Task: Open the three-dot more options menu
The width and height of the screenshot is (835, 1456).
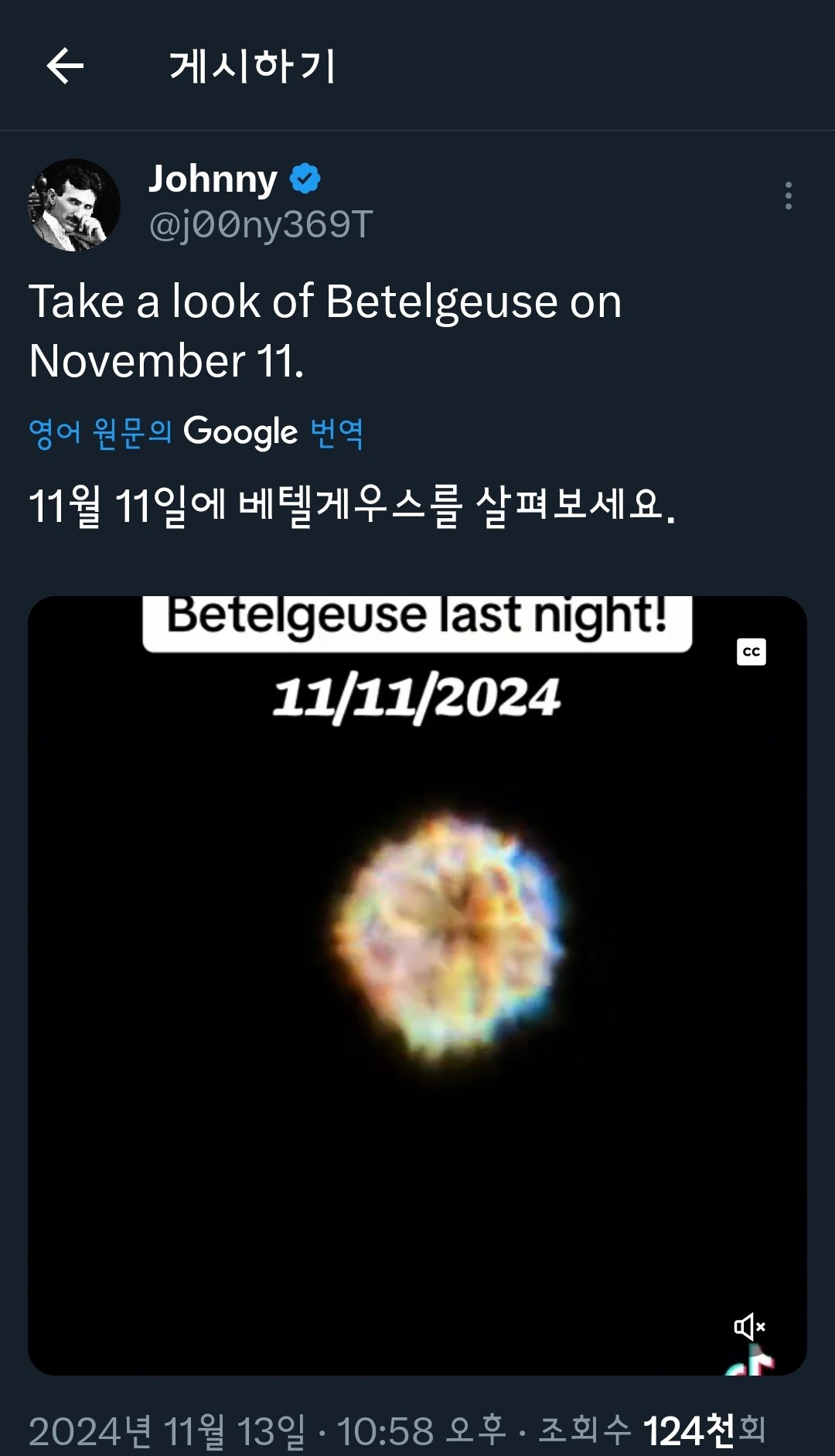Action: [788, 196]
